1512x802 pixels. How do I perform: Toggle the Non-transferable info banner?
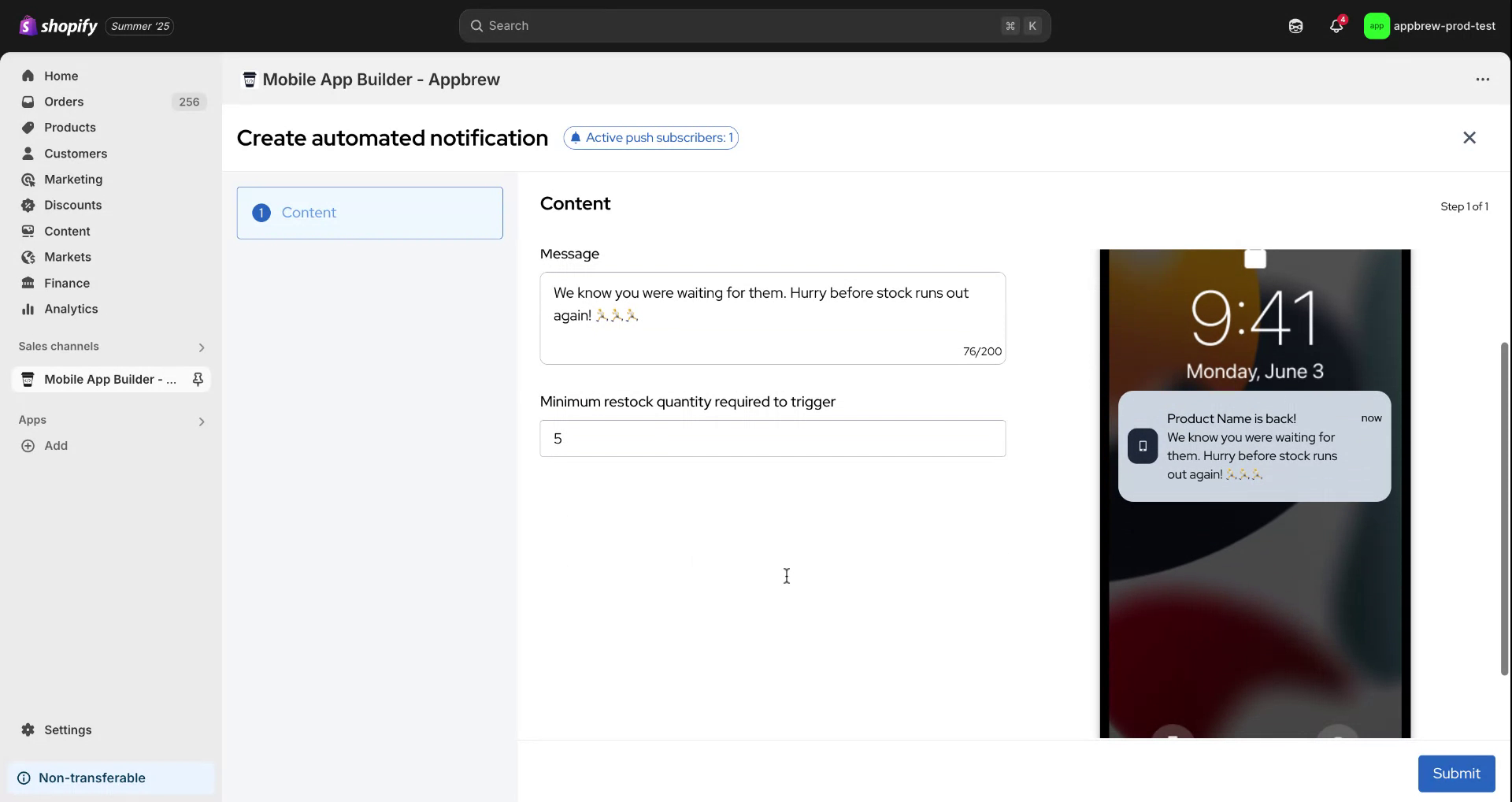92,778
